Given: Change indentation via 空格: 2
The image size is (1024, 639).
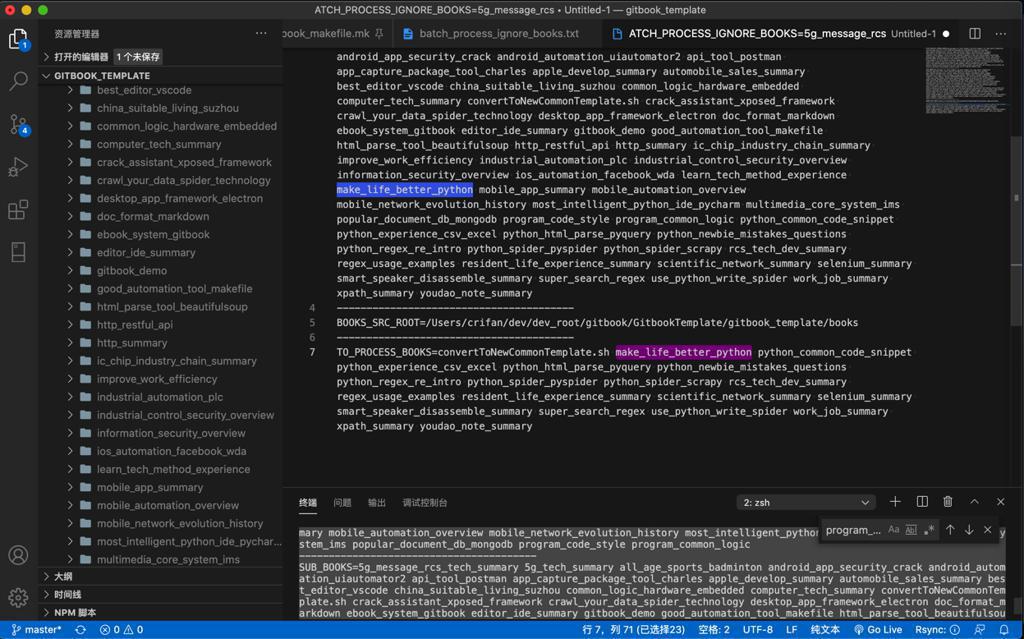Looking at the screenshot, I should 714,630.
